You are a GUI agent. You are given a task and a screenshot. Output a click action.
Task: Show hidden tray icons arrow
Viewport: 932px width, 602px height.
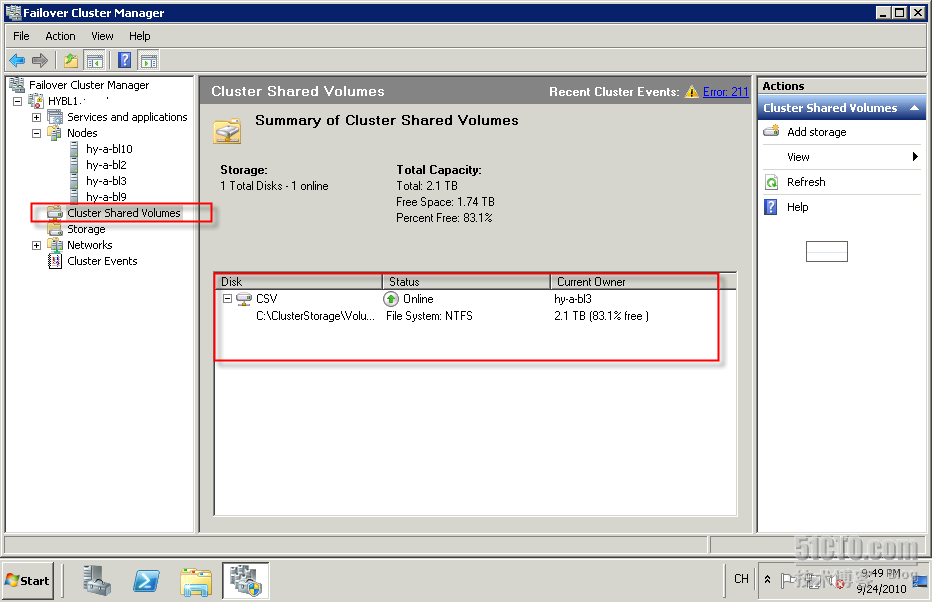tap(767, 579)
